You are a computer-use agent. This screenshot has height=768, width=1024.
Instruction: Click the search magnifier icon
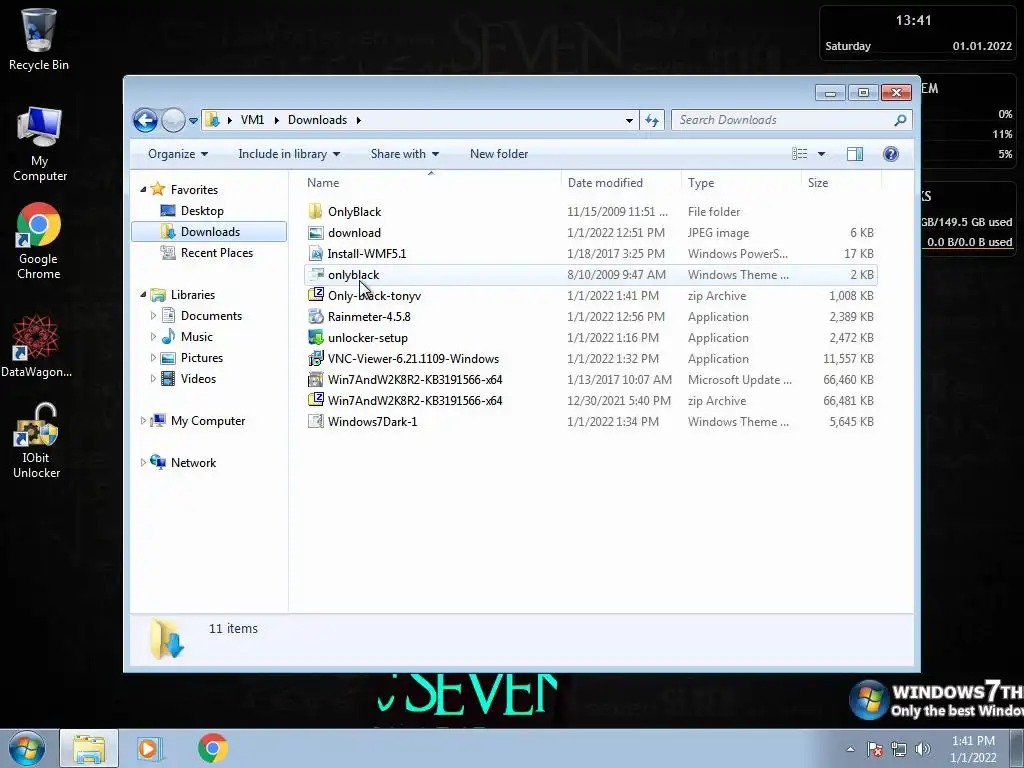point(900,120)
